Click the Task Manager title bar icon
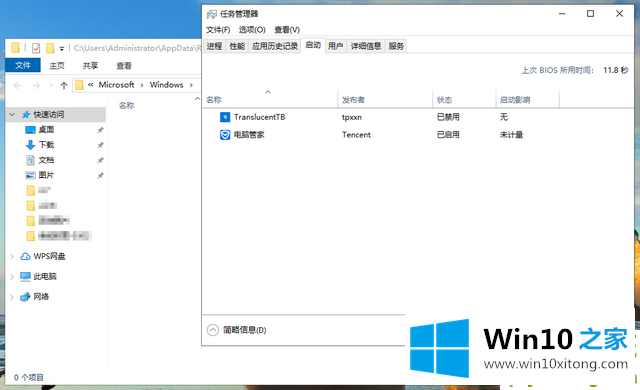640x390 pixels. [x=211, y=14]
